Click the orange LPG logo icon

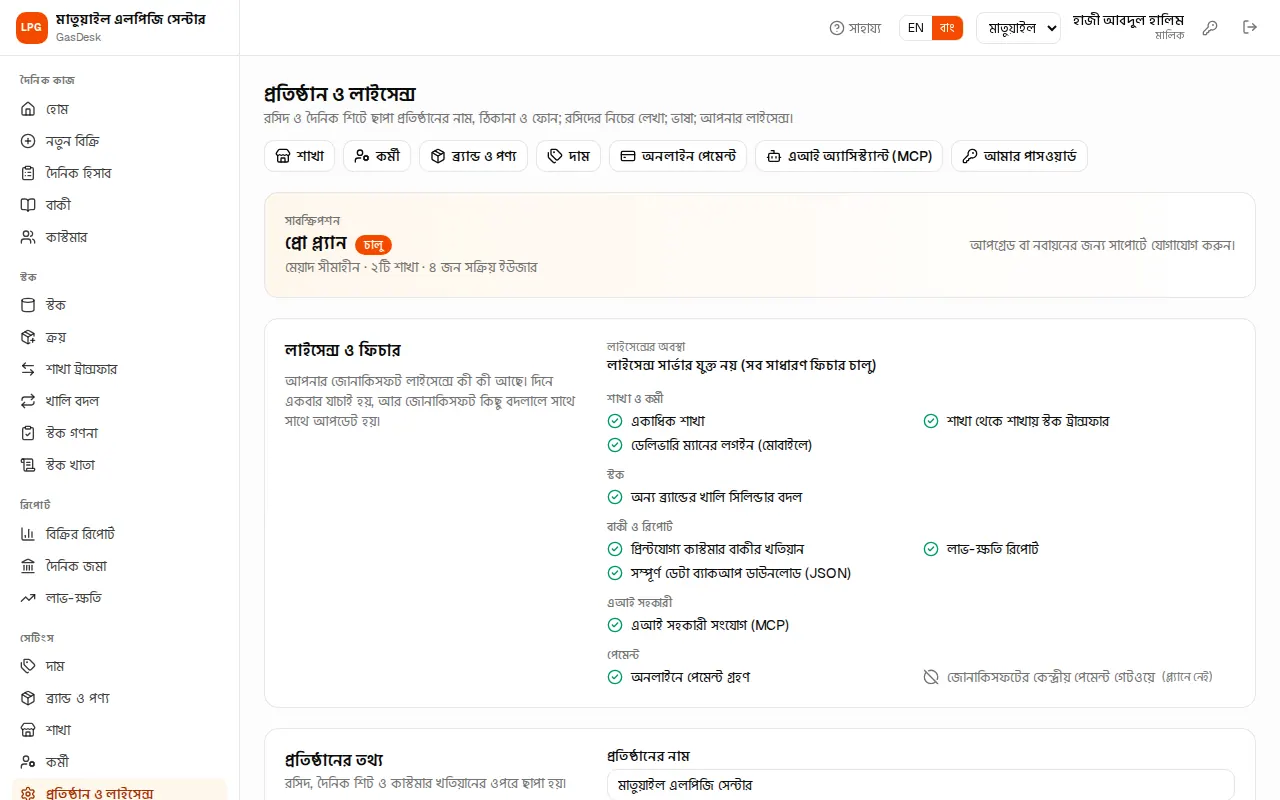tap(31, 28)
